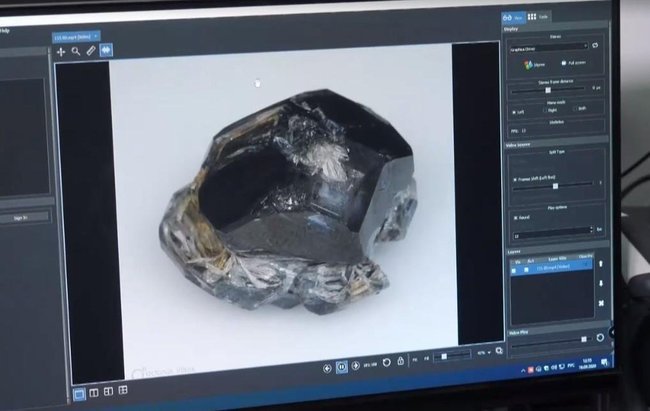Click the highlighted stereo view tool

[105, 49]
